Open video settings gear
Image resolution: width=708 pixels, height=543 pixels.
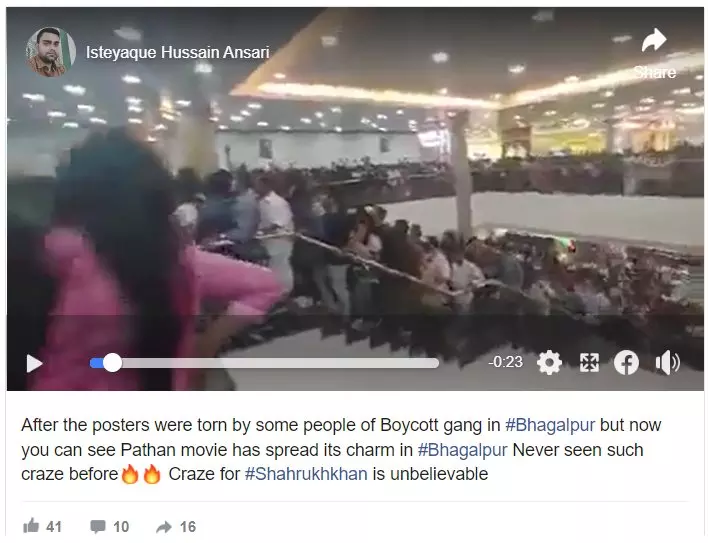[550, 362]
